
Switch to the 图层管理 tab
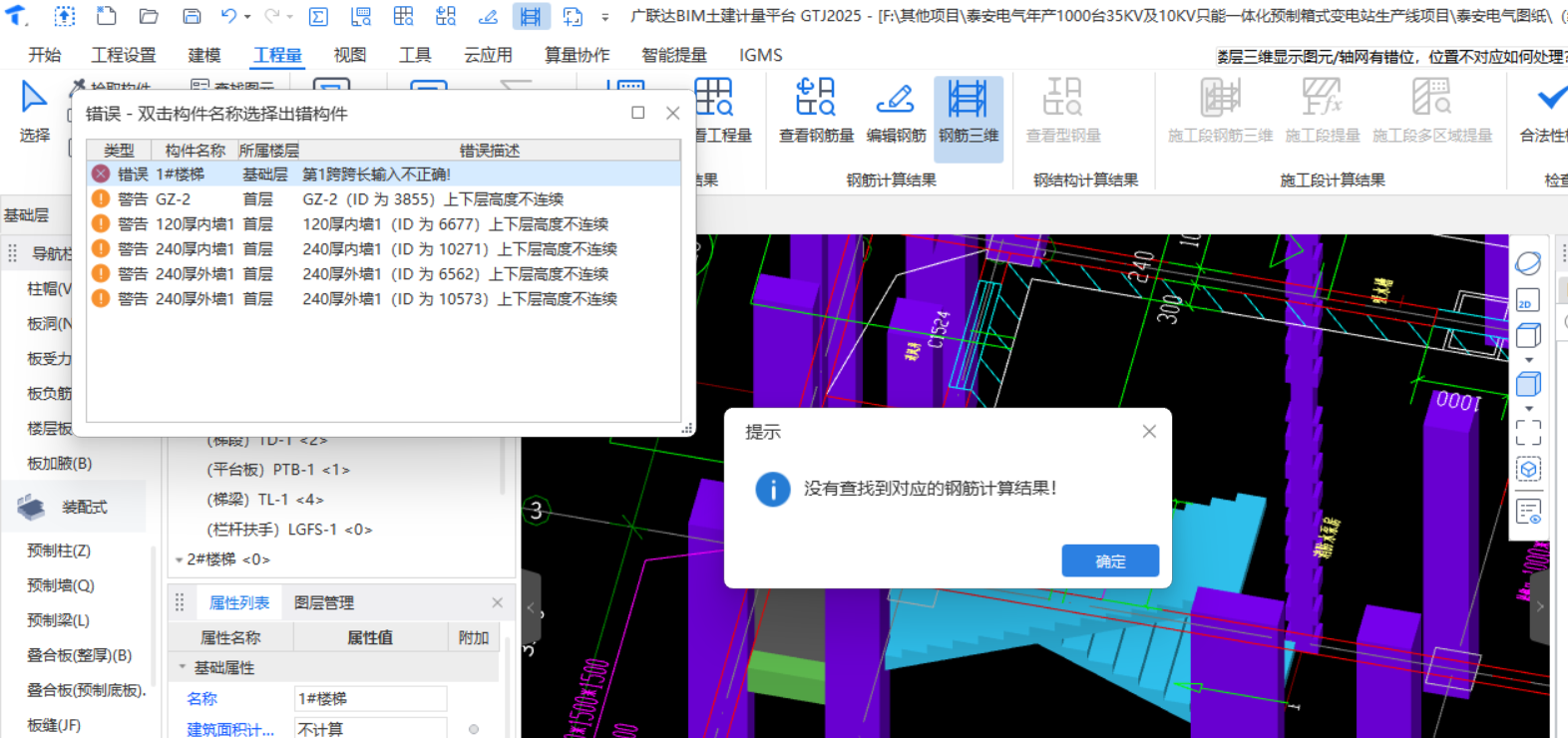(324, 602)
